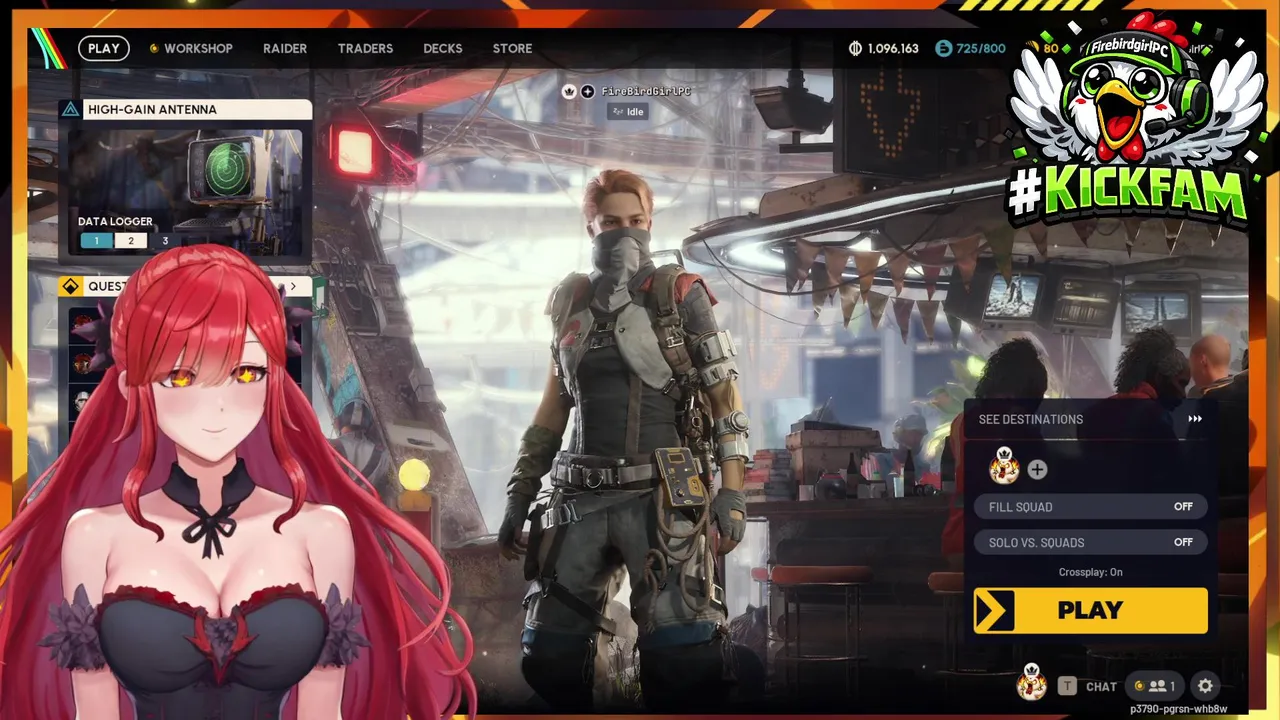
Task: Open the RAIDER tab
Action: point(285,48)
